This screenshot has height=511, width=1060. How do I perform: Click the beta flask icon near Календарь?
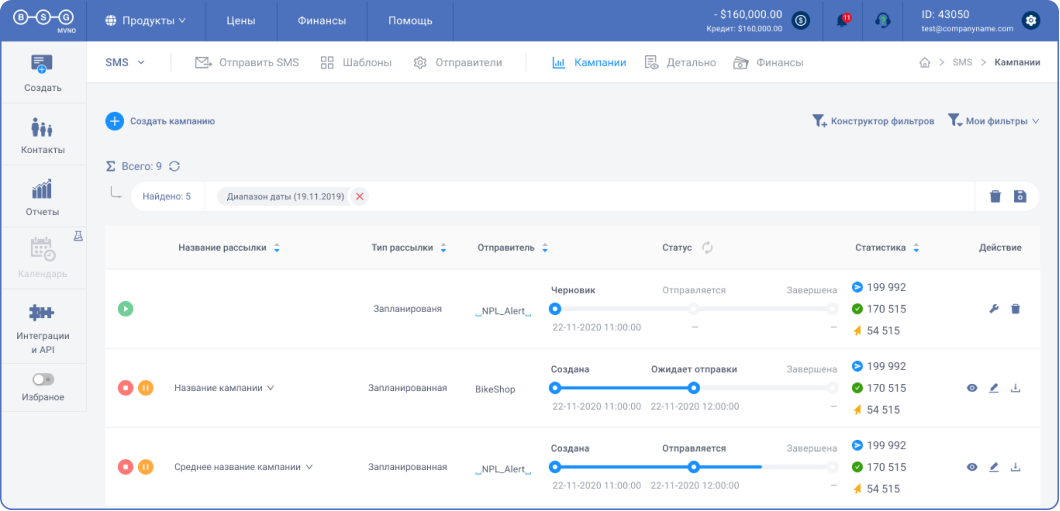78,235
